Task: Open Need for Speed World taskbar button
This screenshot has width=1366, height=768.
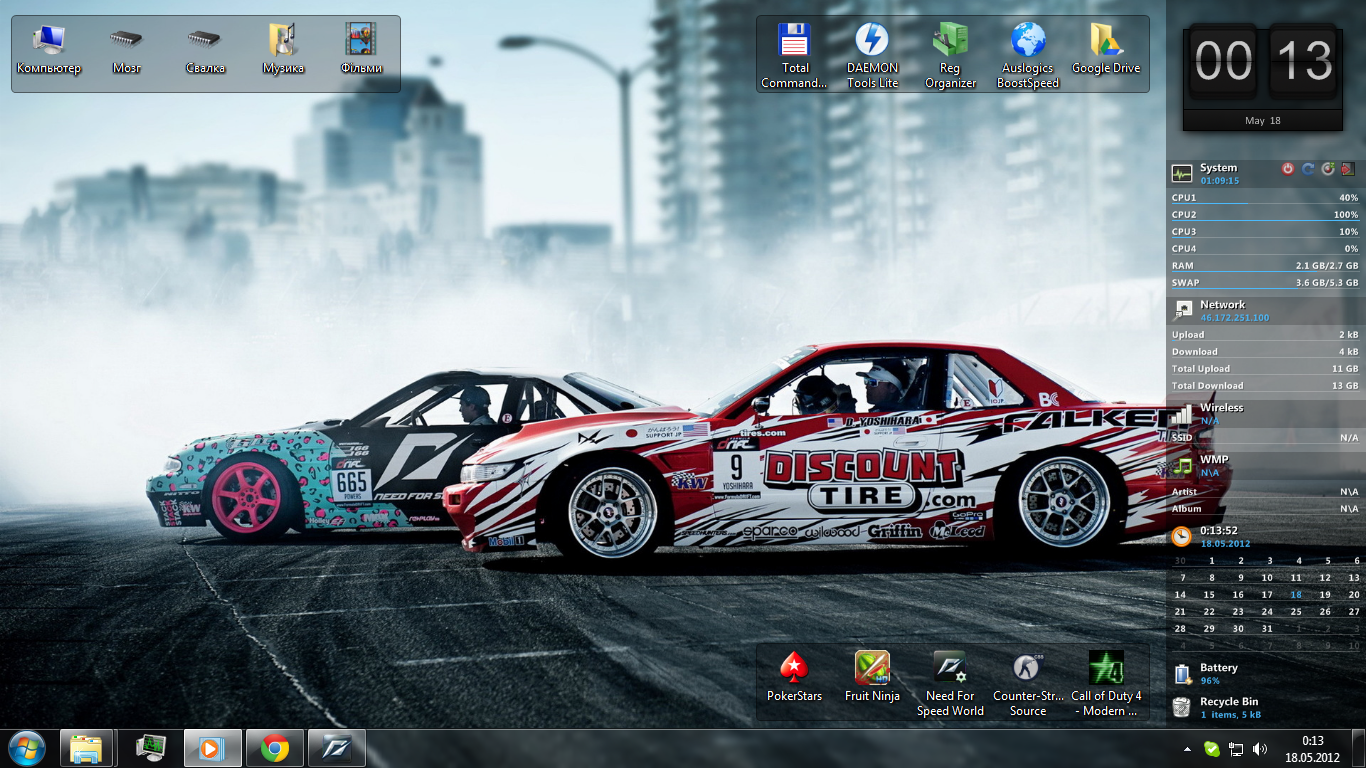Action: pyautogui.click(x=337, y=748)
